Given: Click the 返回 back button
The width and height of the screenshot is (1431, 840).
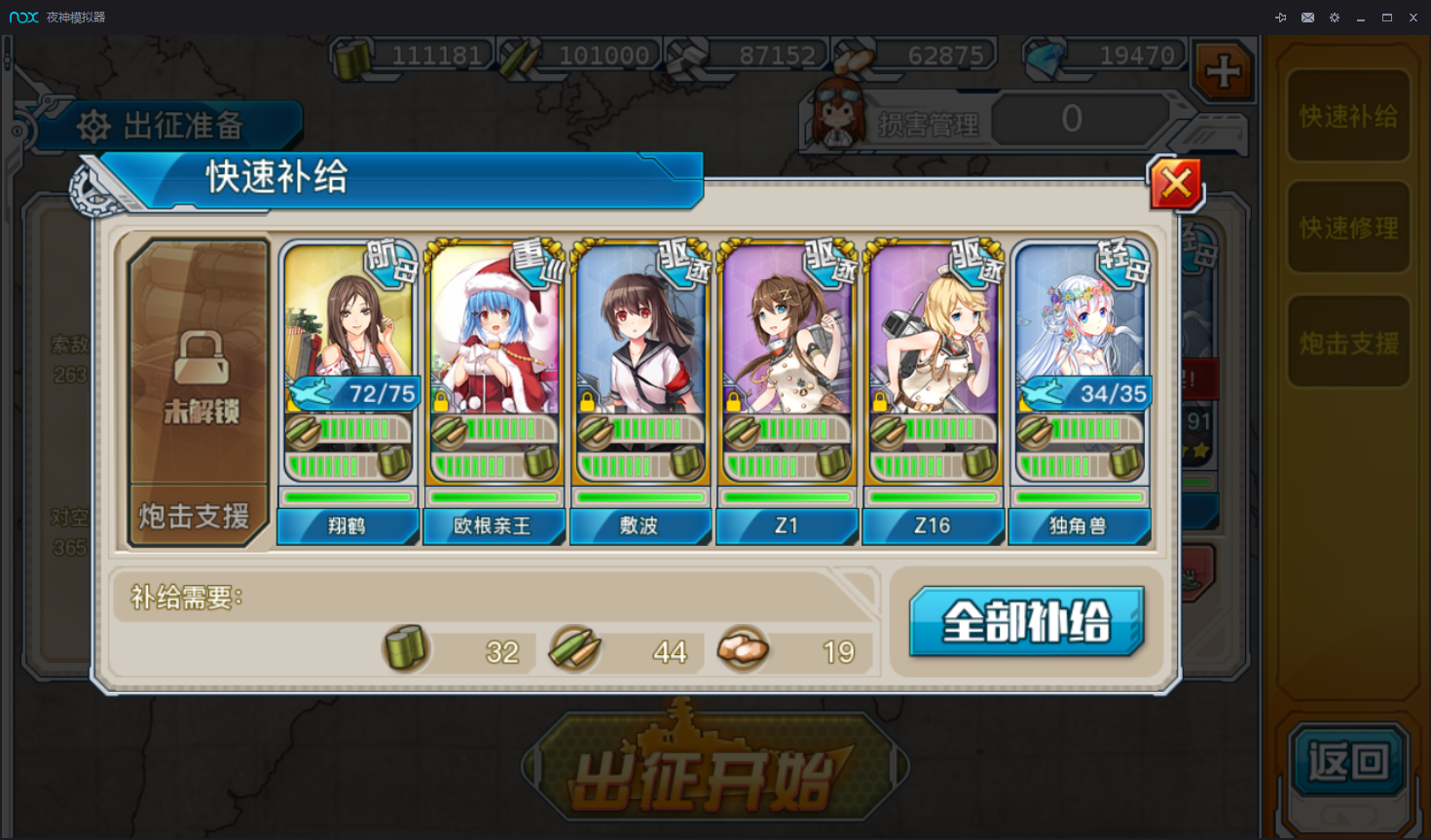Looking at the screenshot, I should point(1348,761).
